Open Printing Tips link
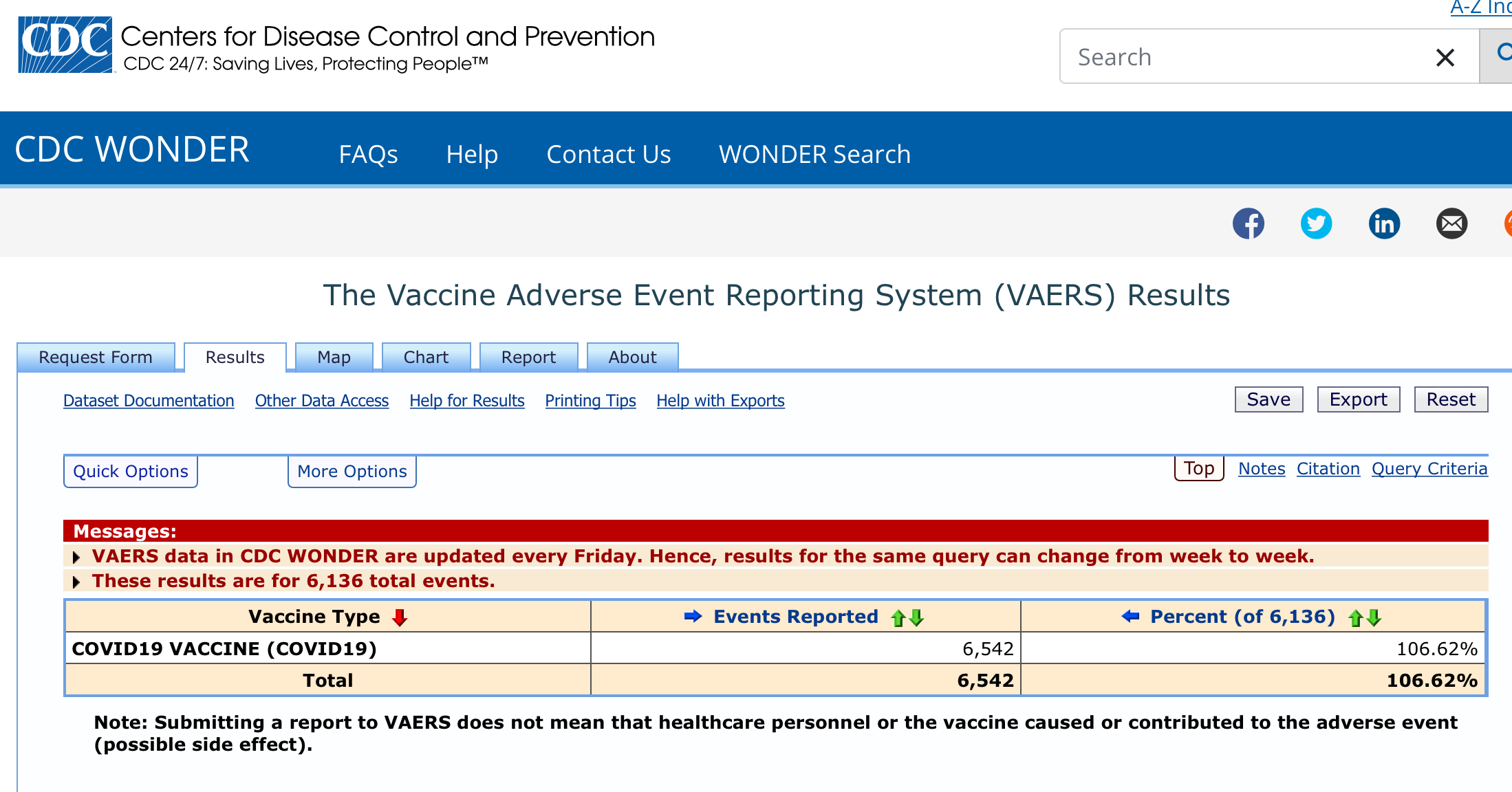This screenshot has height=792, width=1512. click(591, 401)
